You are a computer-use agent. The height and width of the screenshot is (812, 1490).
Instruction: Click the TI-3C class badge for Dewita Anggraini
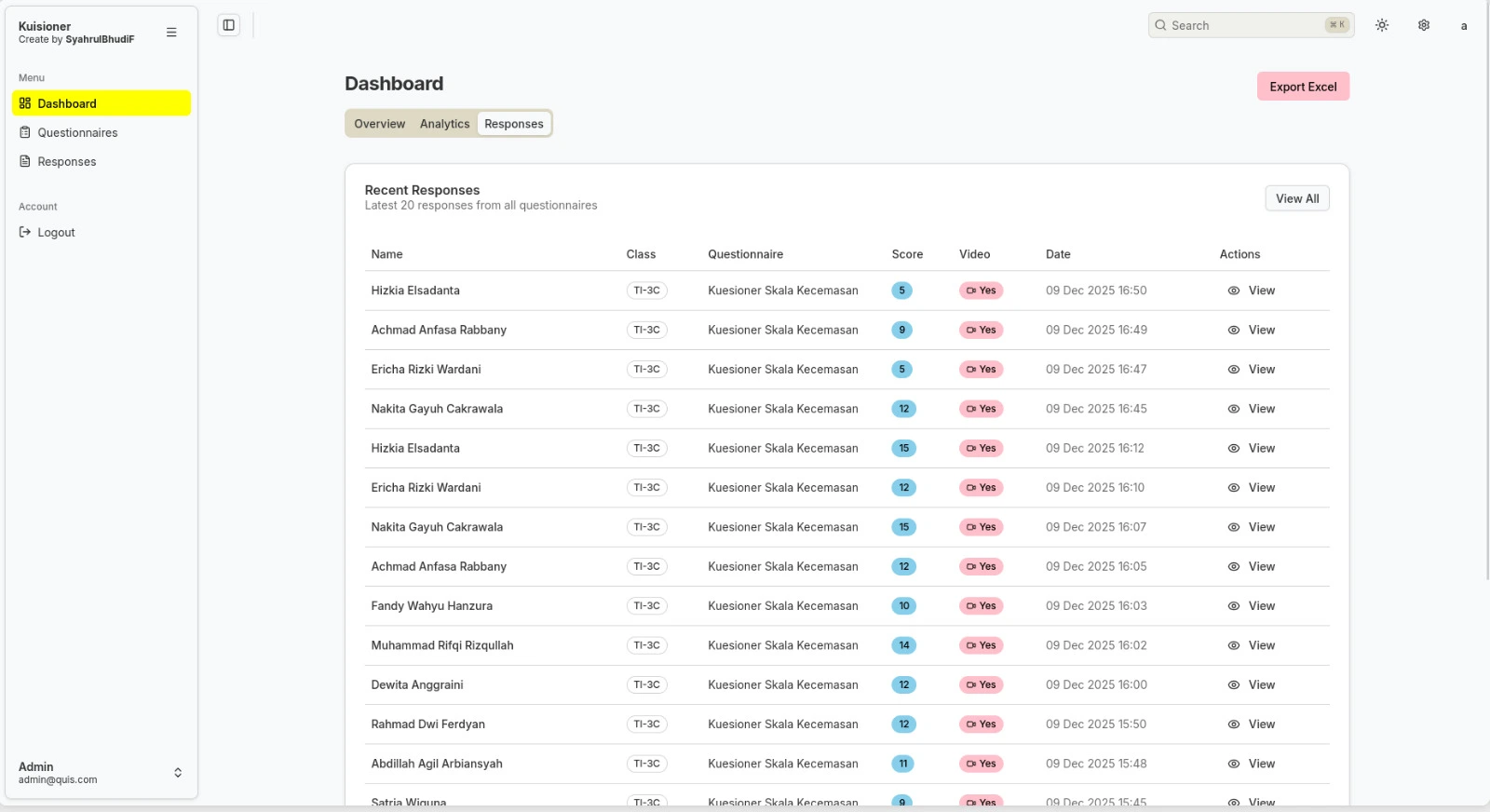(x=646, y=685)
